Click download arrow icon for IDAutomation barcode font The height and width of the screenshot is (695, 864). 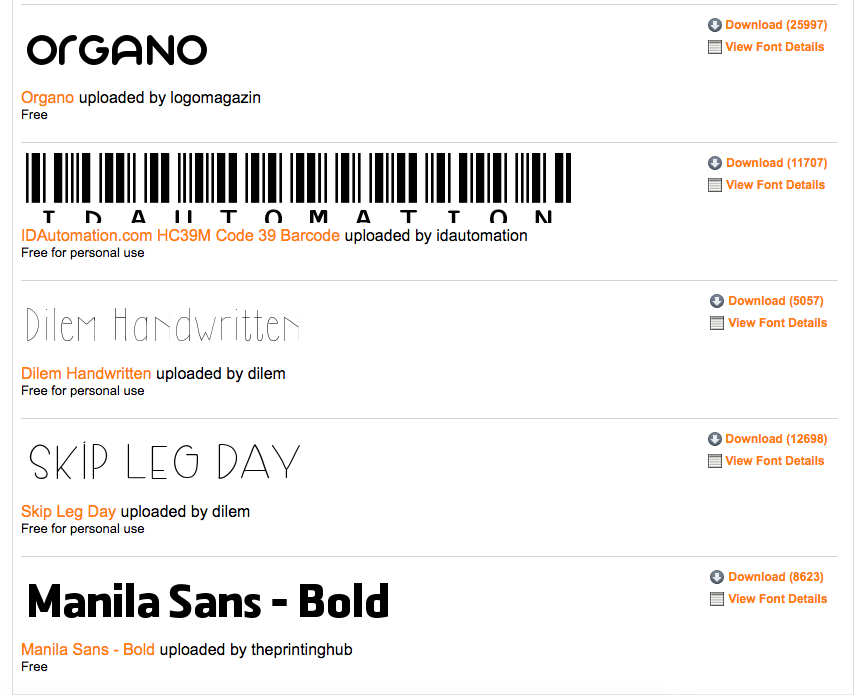point(715,163)
